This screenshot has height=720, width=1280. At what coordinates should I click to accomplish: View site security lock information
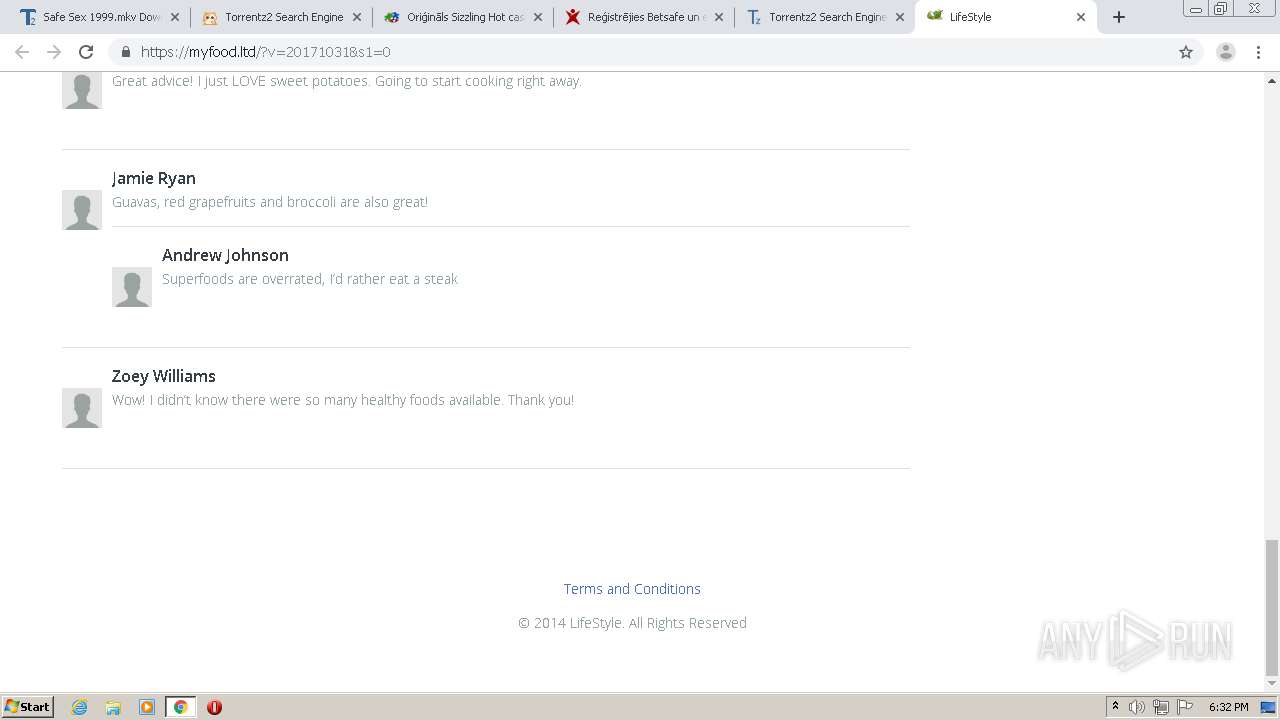(x=126, y=52)
